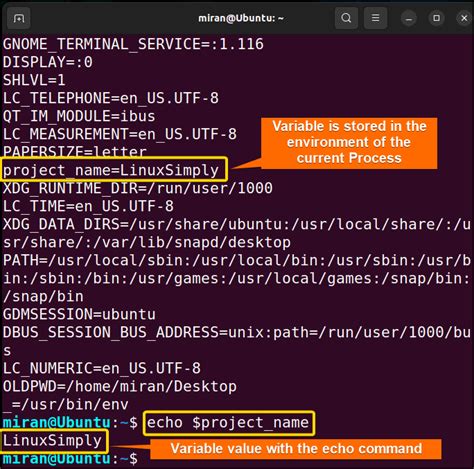The image size is (474, 469).
Task: Click the GNOME_TERMINAL_SERVICE line
Action: (x=133, y=44)
